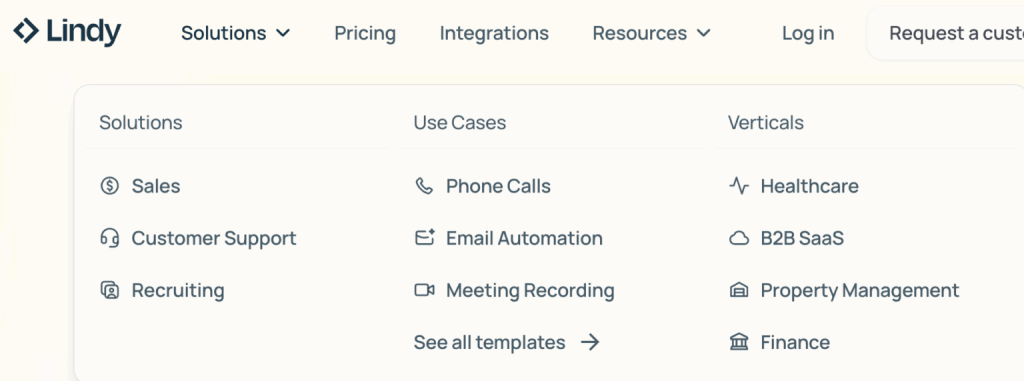
Task: Open the Integrations page
Action: pyautogui.click(x=494, y=33)
